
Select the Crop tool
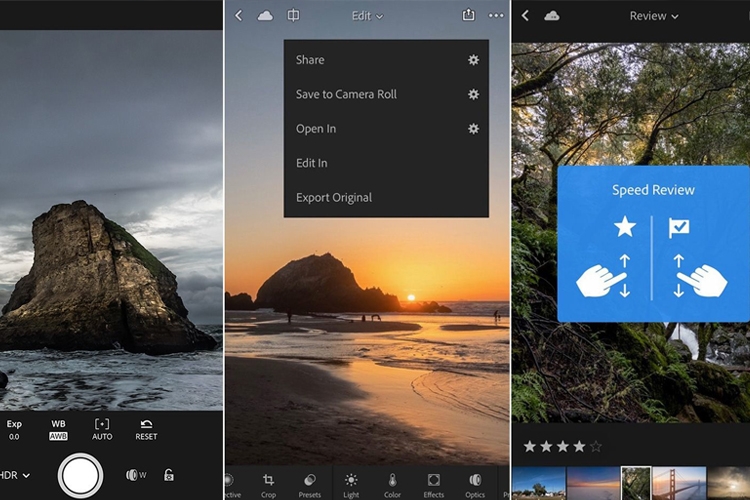click(268, 486)
